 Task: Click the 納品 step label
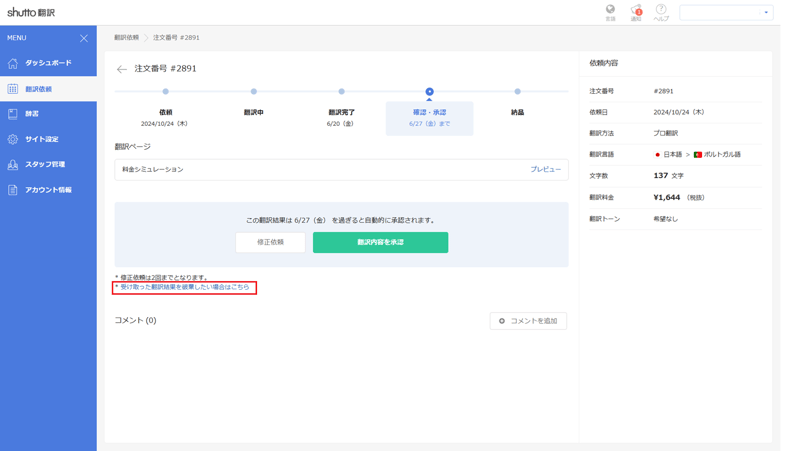pyautogui.click(x=517, y=112)
